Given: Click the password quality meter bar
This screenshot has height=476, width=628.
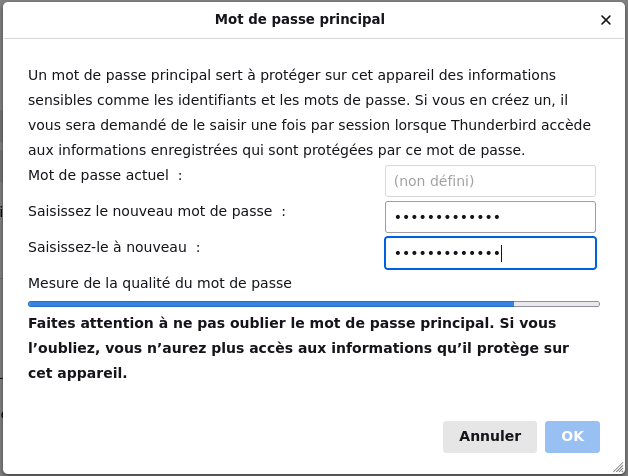Looking at the screenshot, I should [x=314, y=303].
